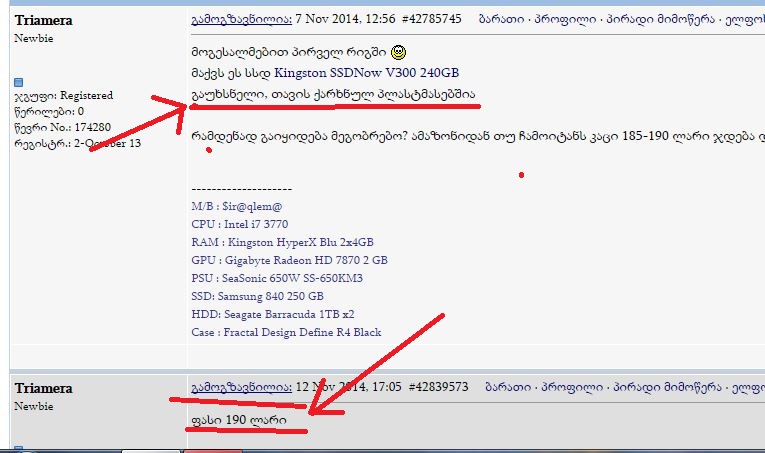This screenshot has height=453, width=765.
Task: Click the 'ფასი 190 ლარი' price text
Action: 239,420
